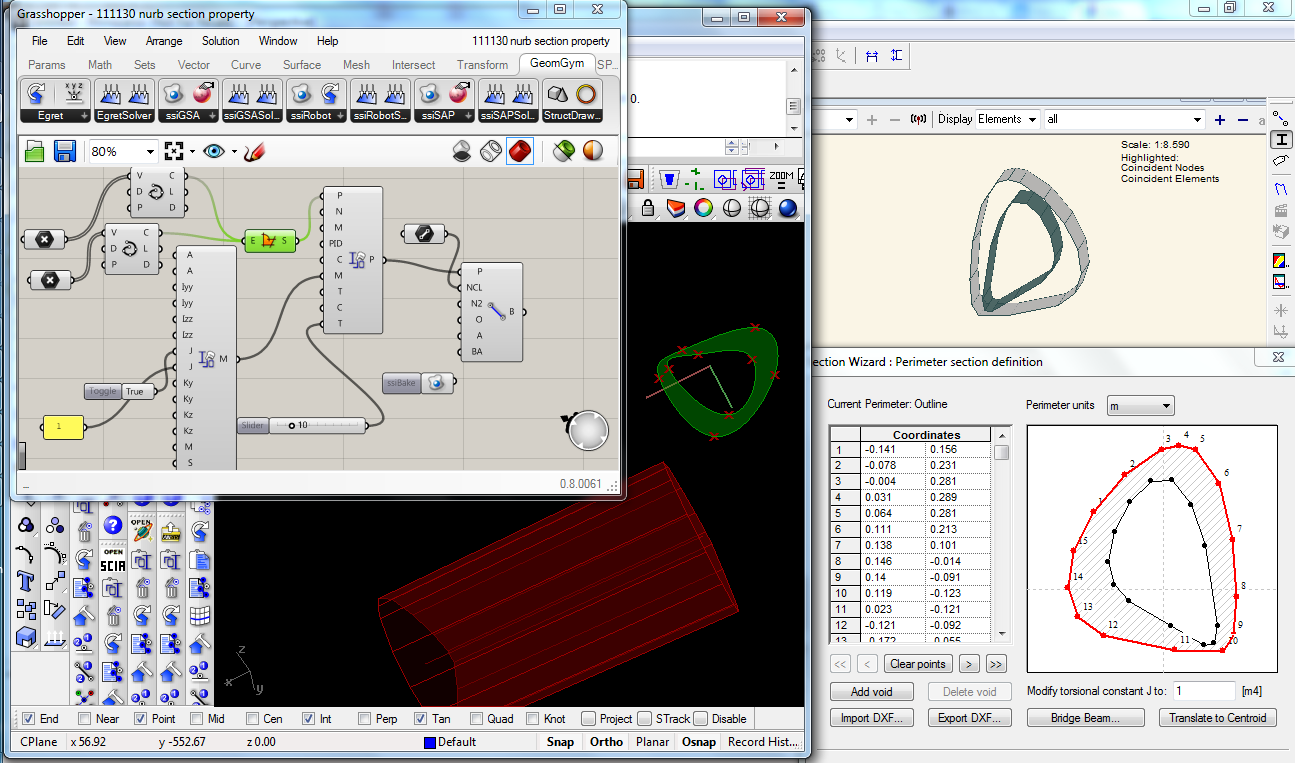This screenshot has width=1295, height=763.
Task: Click the padlock icon in Rhino toolbar
Action: (x=648, y=208)
